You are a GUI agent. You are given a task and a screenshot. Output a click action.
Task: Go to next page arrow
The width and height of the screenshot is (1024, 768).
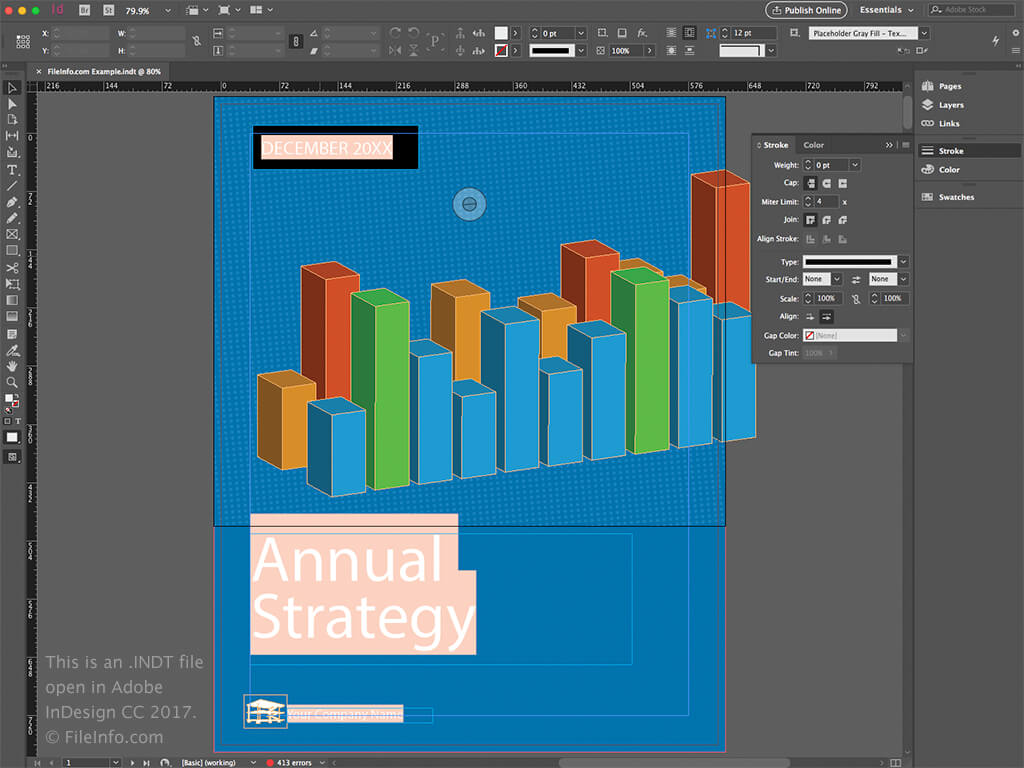tap(133, 762)
